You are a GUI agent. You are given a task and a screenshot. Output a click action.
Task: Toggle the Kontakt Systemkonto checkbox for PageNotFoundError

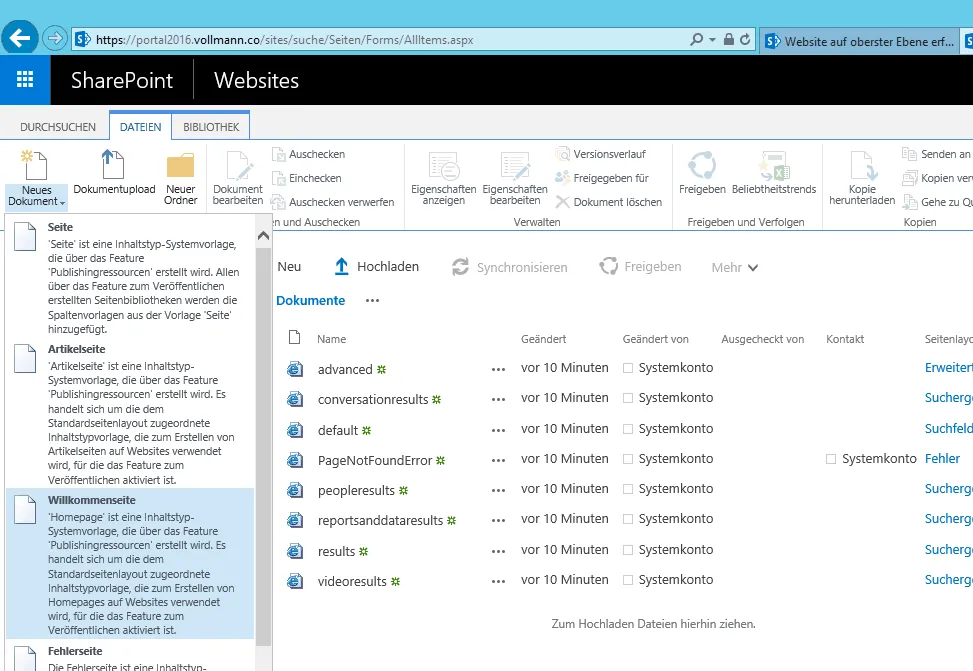(x=831, y=459)
